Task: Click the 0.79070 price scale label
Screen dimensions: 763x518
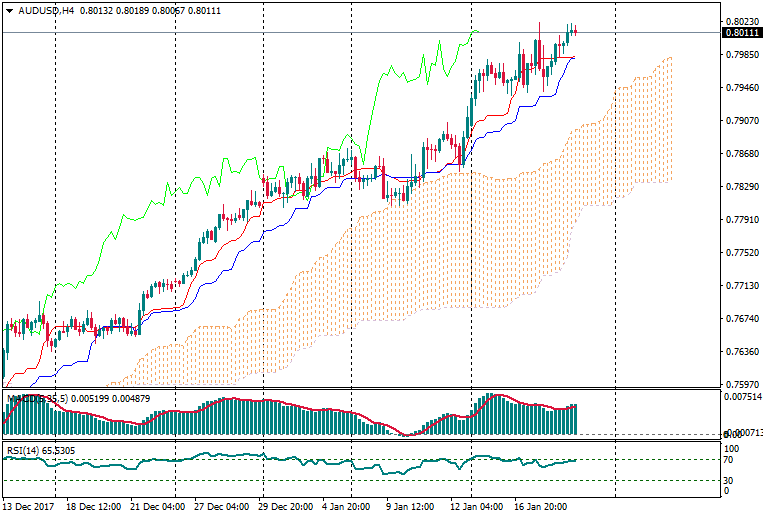Action: click(x=740, y=121)
